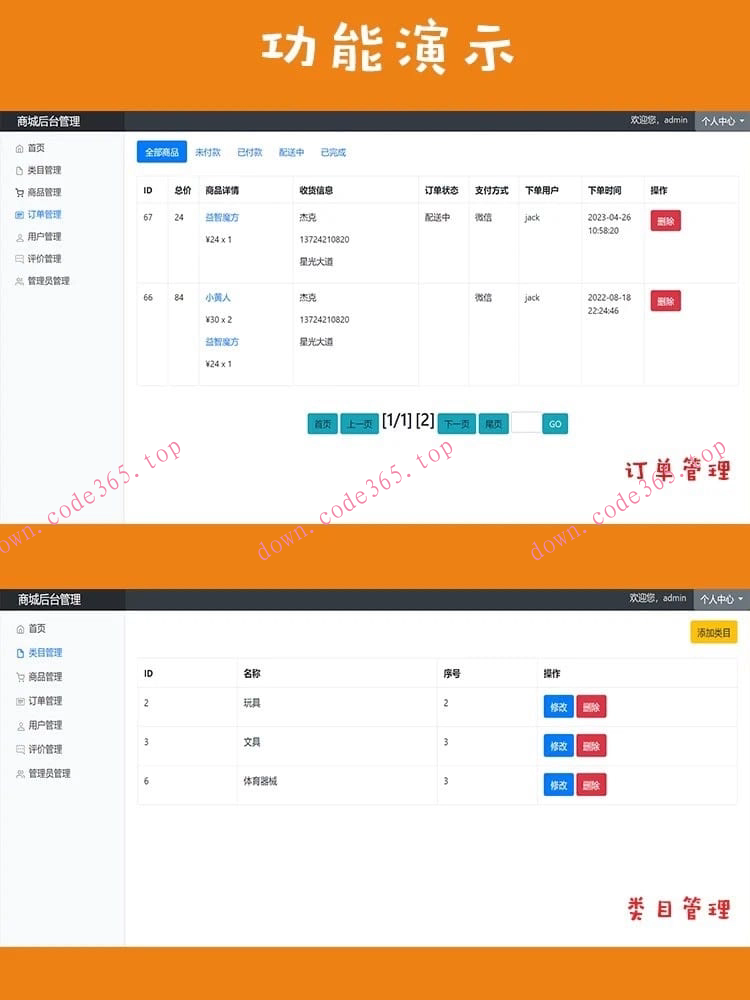Click 用户管理 person icon in upper sidebar
750x1000 pixels.
[x=20, y=237]
